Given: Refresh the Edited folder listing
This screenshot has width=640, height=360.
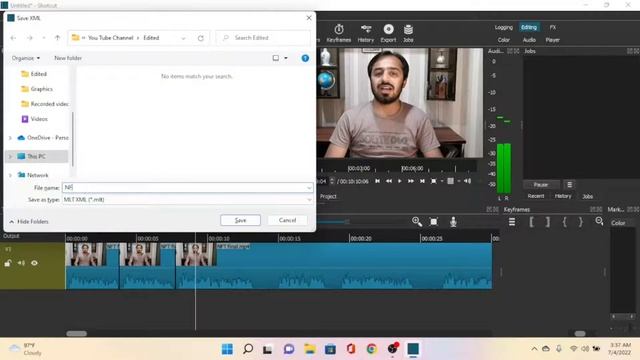Looking at the screenshot, I should point(200,38).
